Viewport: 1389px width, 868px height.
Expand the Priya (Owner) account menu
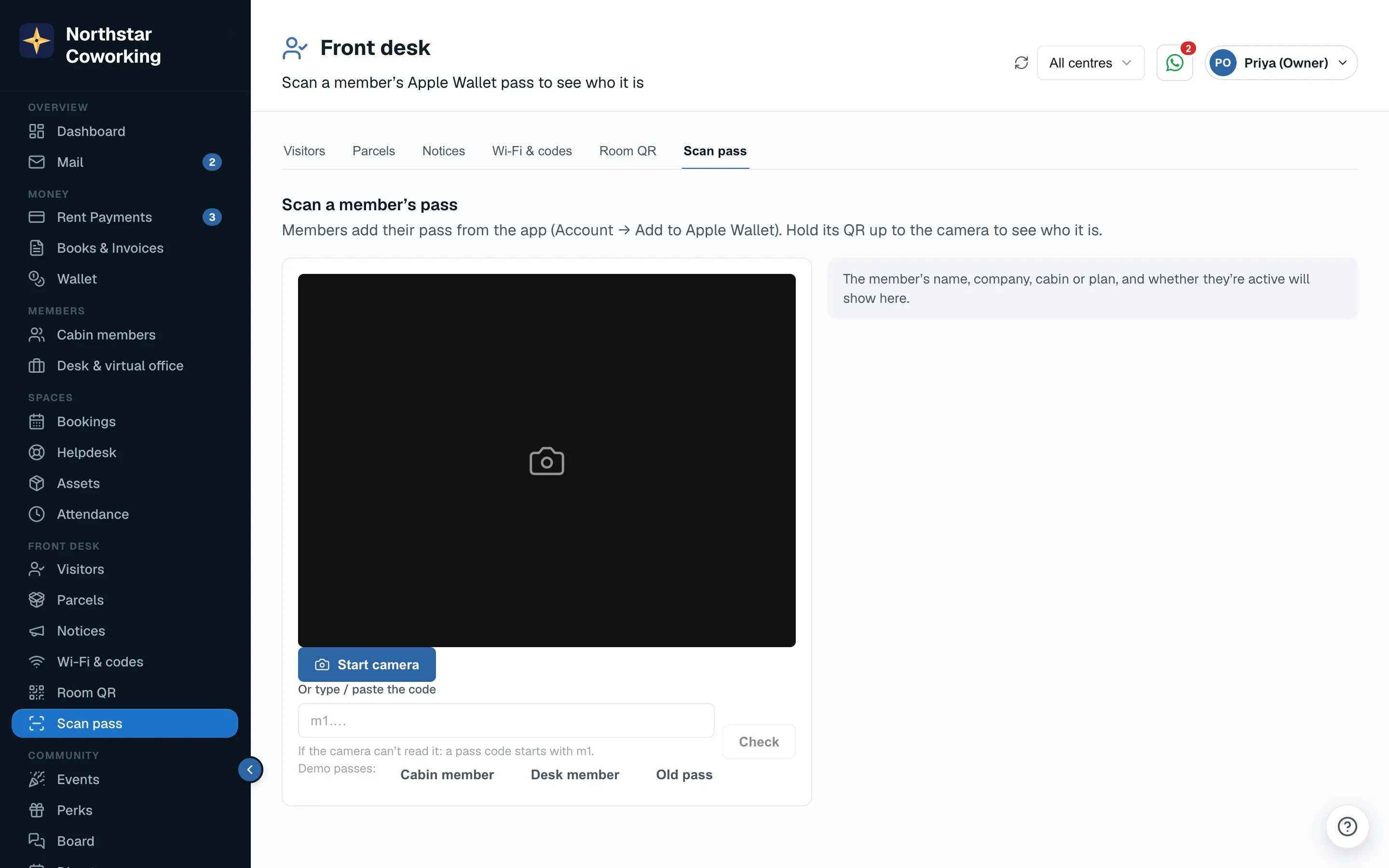coord(1281,63)
